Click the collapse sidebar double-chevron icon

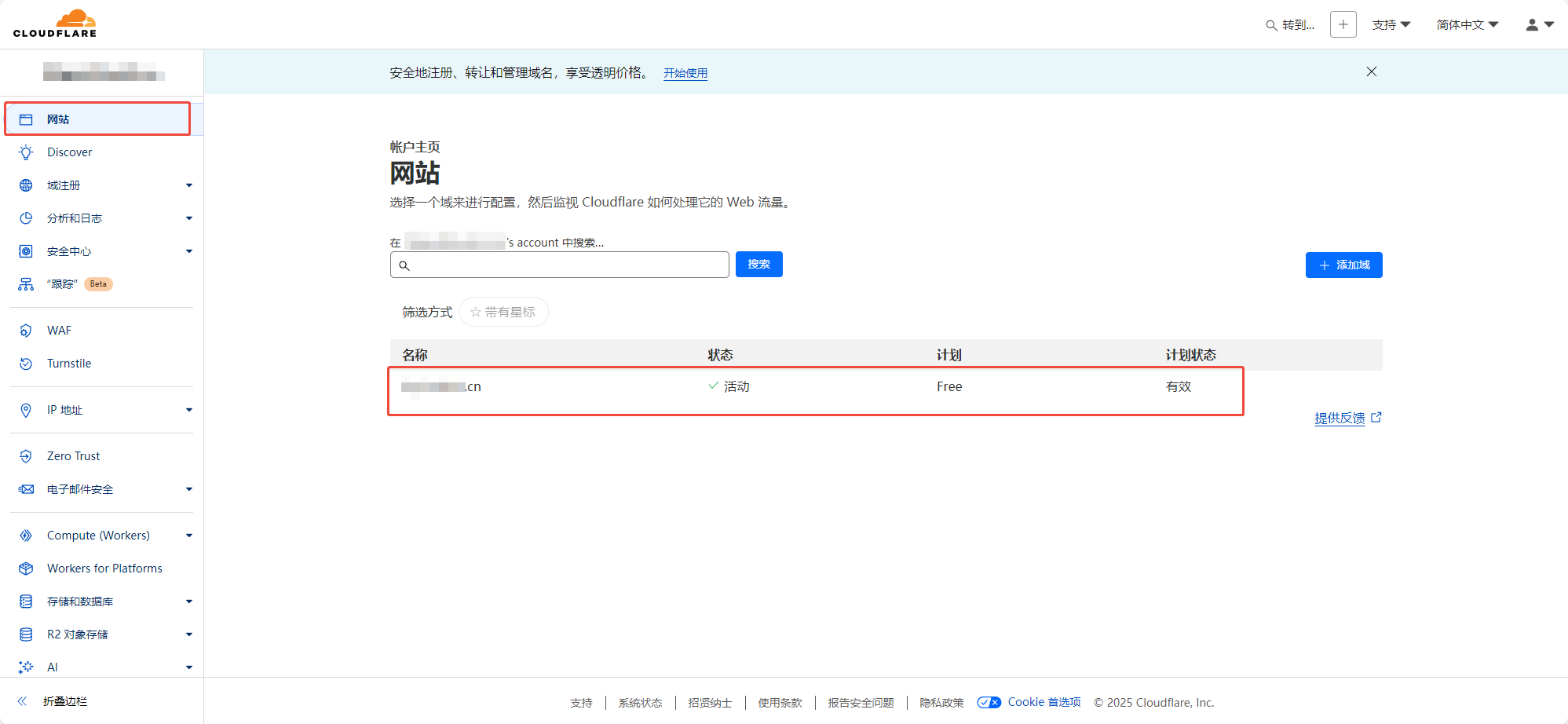click(x=22, y=701)
